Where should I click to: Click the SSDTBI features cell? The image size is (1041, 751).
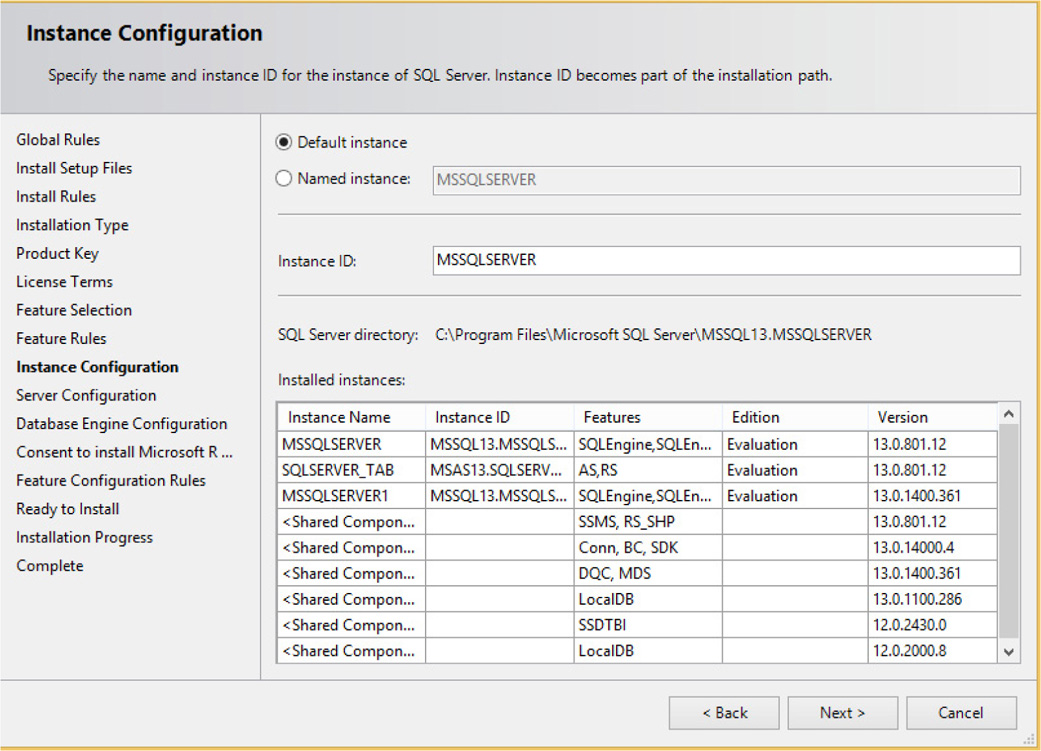tap(648, 626)
